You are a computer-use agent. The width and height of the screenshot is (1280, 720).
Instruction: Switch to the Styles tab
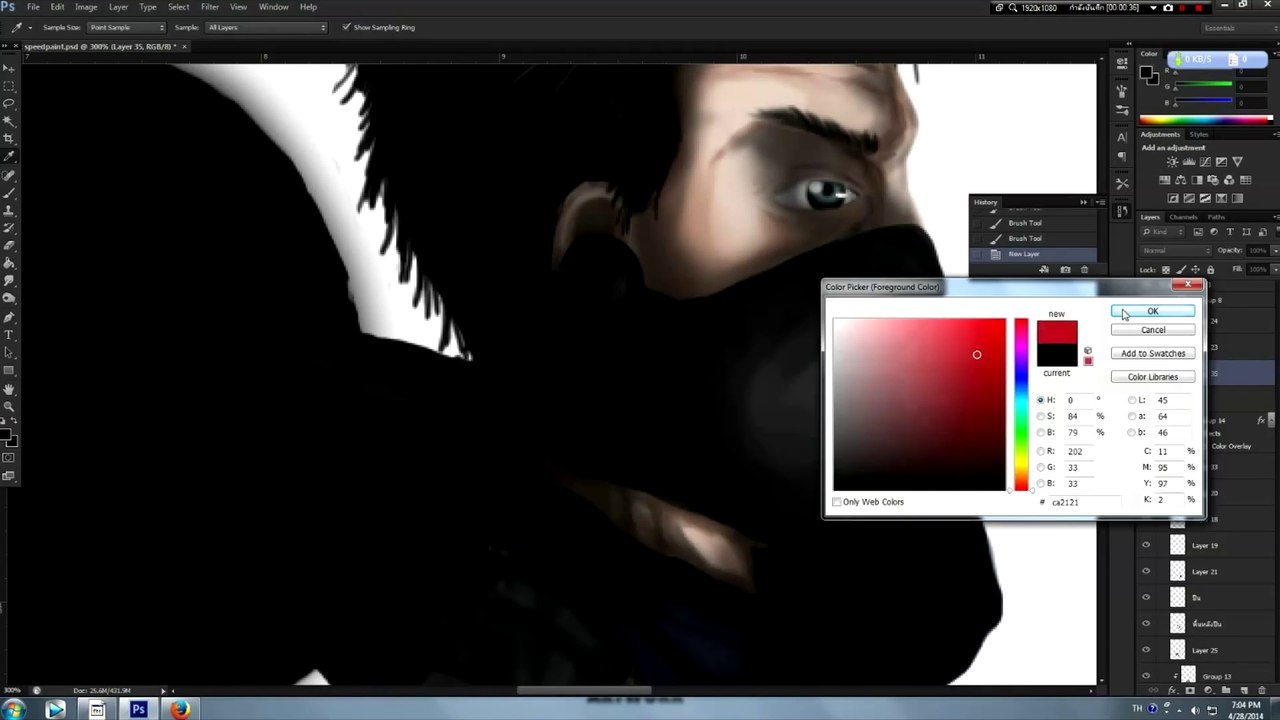tap(1199, 134)
